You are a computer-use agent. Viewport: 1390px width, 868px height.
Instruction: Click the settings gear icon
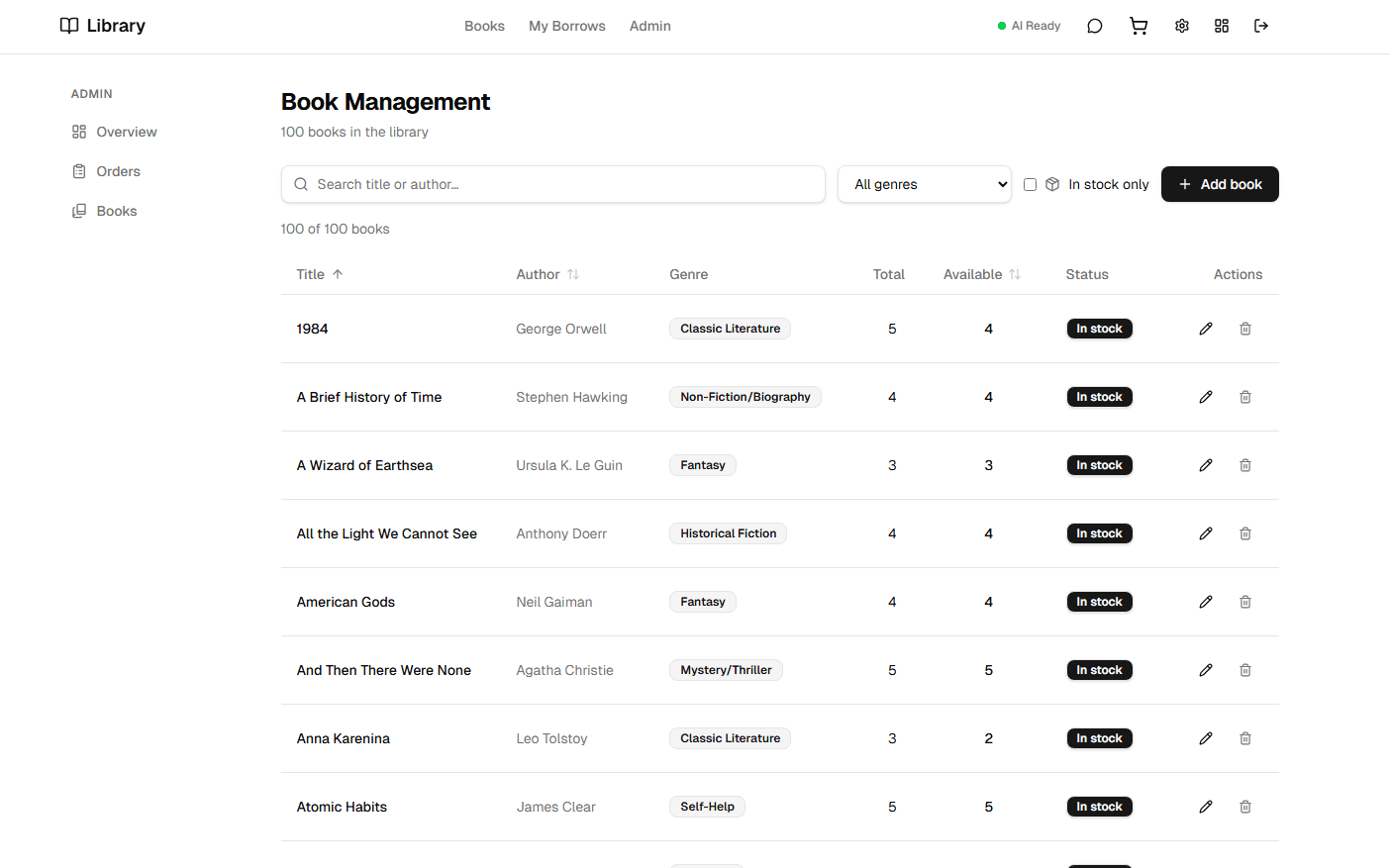pos(1181,26)
